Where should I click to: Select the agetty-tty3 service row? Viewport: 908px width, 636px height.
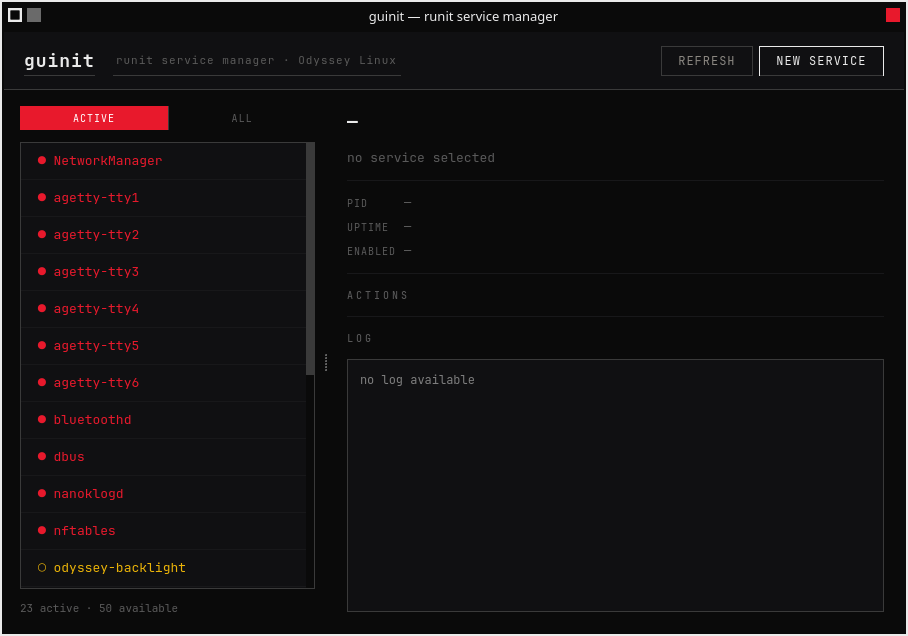pos(163,272)
